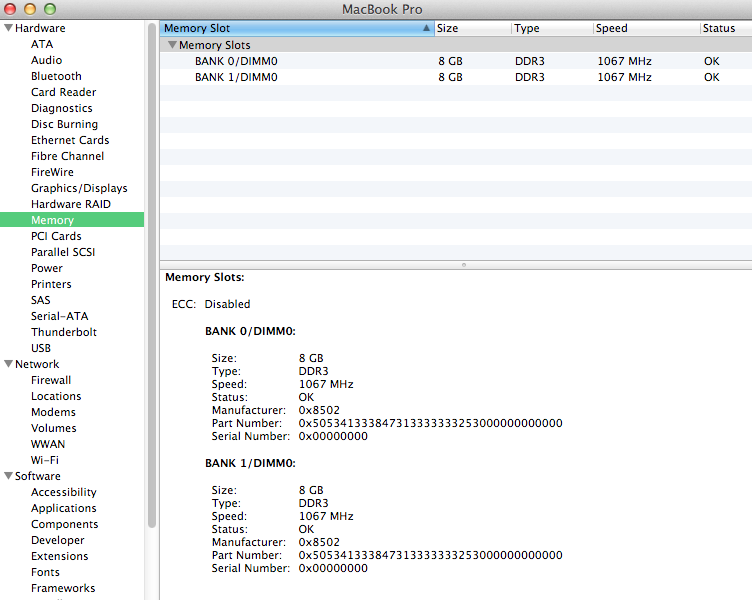Collapse the Network section triangle
The width and height of the screenshot is (752, 600).
[8, 364]
